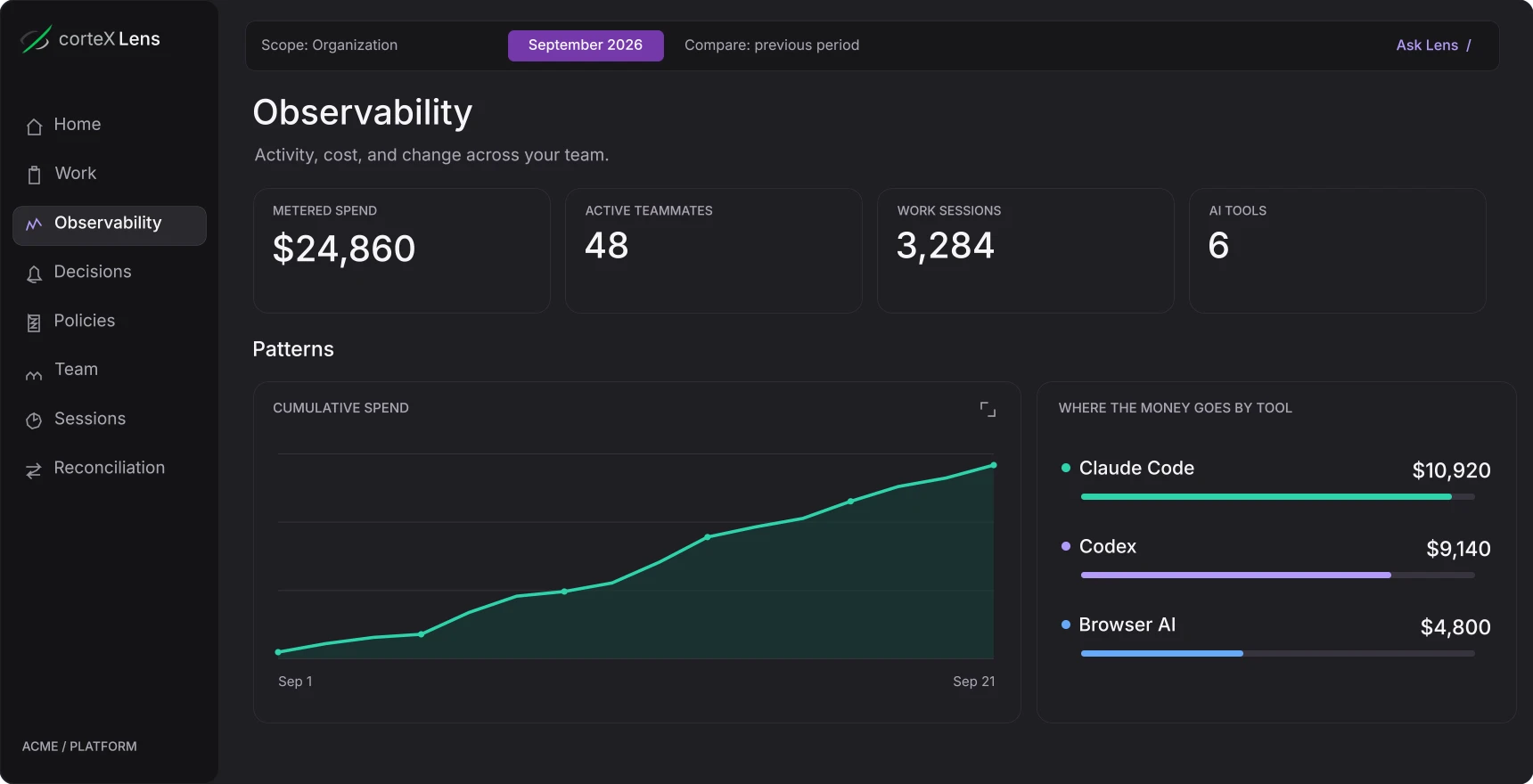
Task: Click the Work clipboard icon
Action: click(x=35, y=175)
